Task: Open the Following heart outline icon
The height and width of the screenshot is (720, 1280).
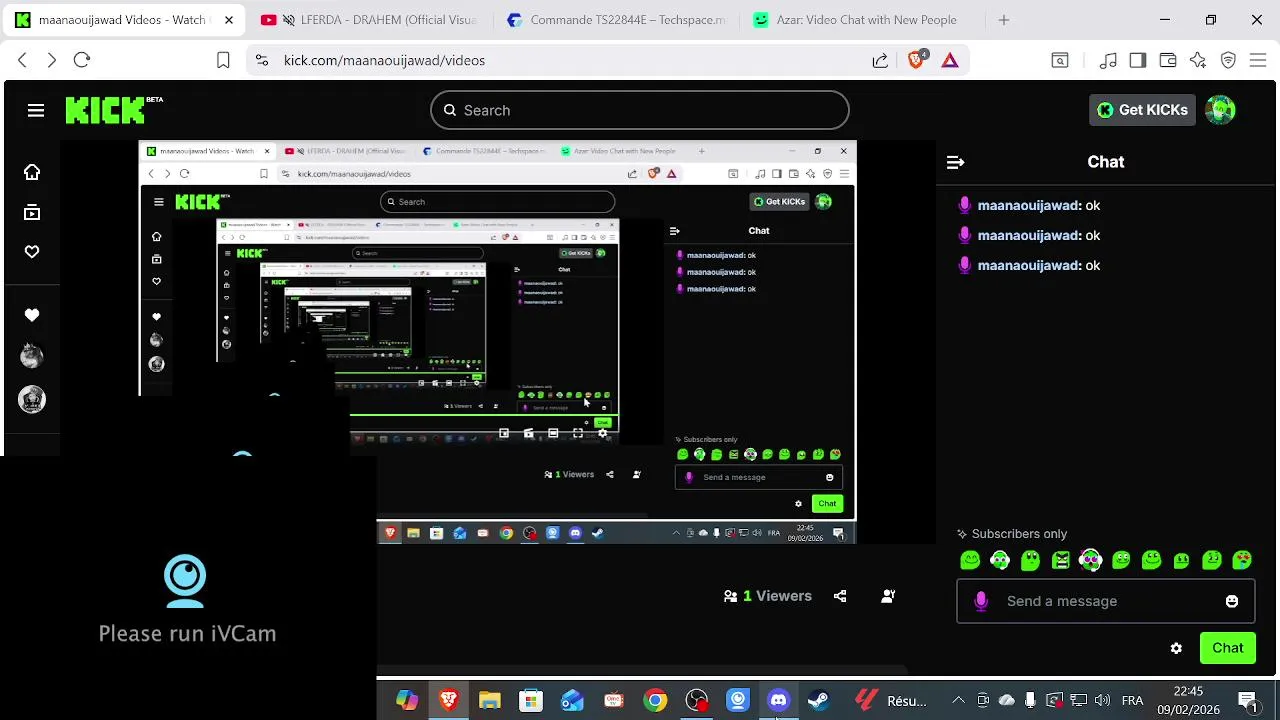Action: click(x=32, y=252)
